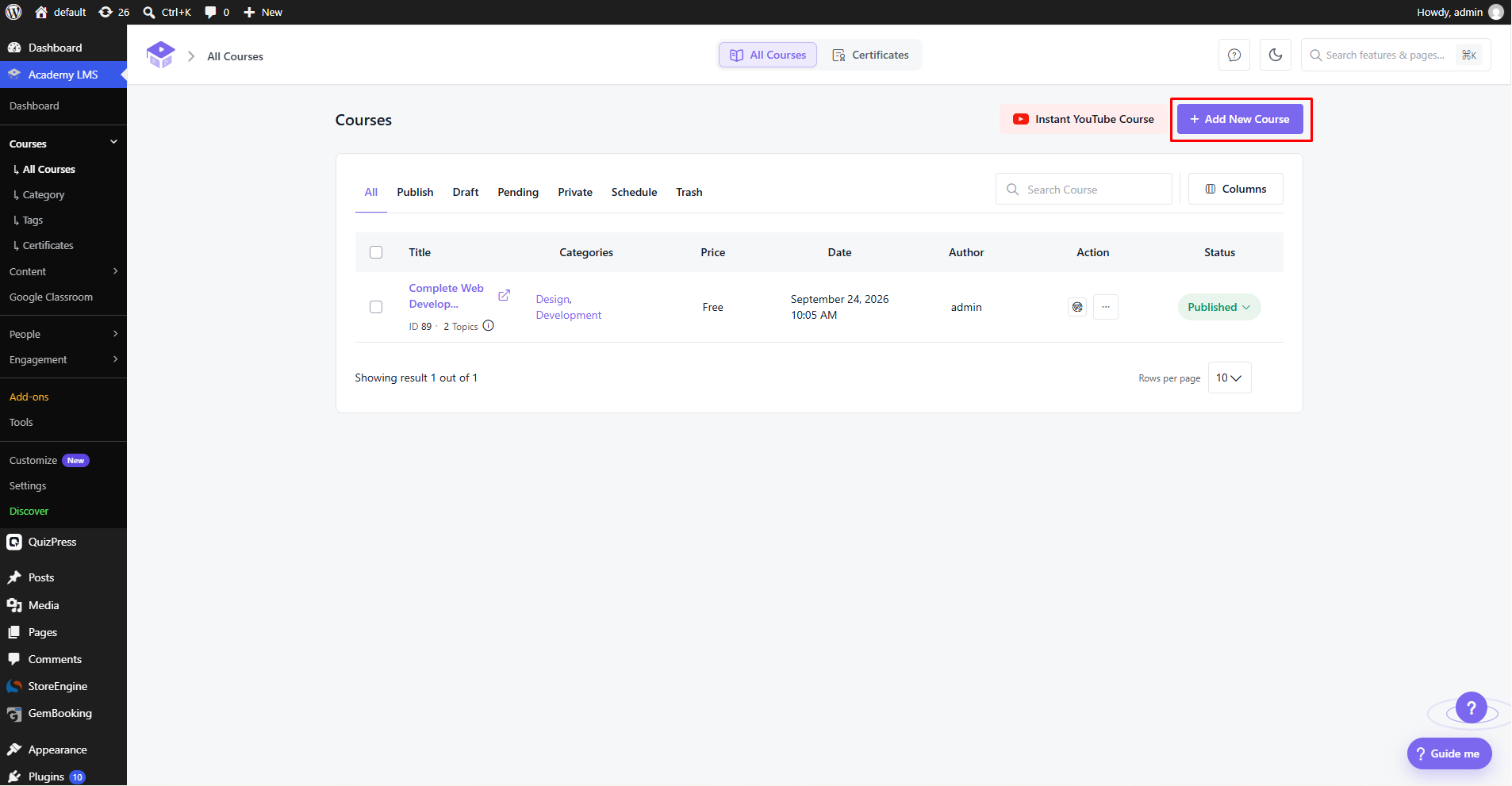Select all courses with the header checkbox
The height and width of the screenshot is (786, 1512).
[376, 252]
